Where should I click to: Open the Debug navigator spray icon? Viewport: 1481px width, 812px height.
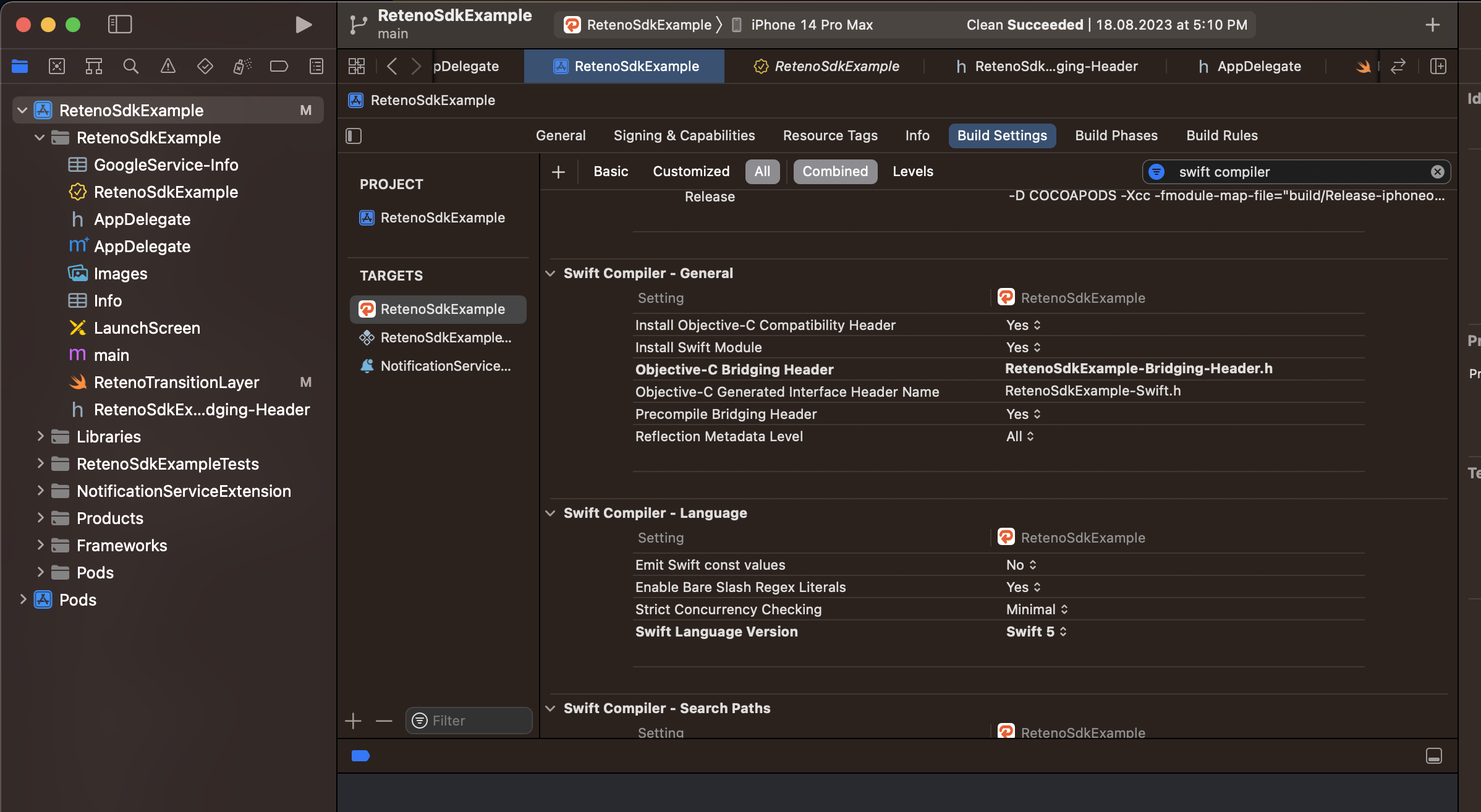[x=242, y=66]
